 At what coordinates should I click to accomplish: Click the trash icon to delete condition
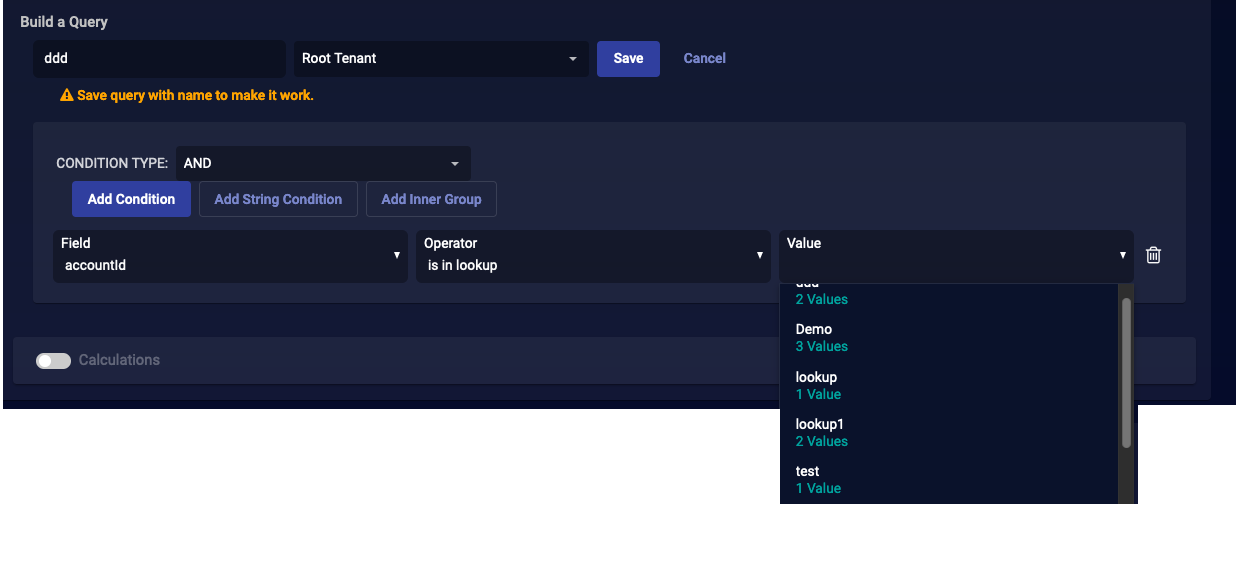(x=1153, y=255)
